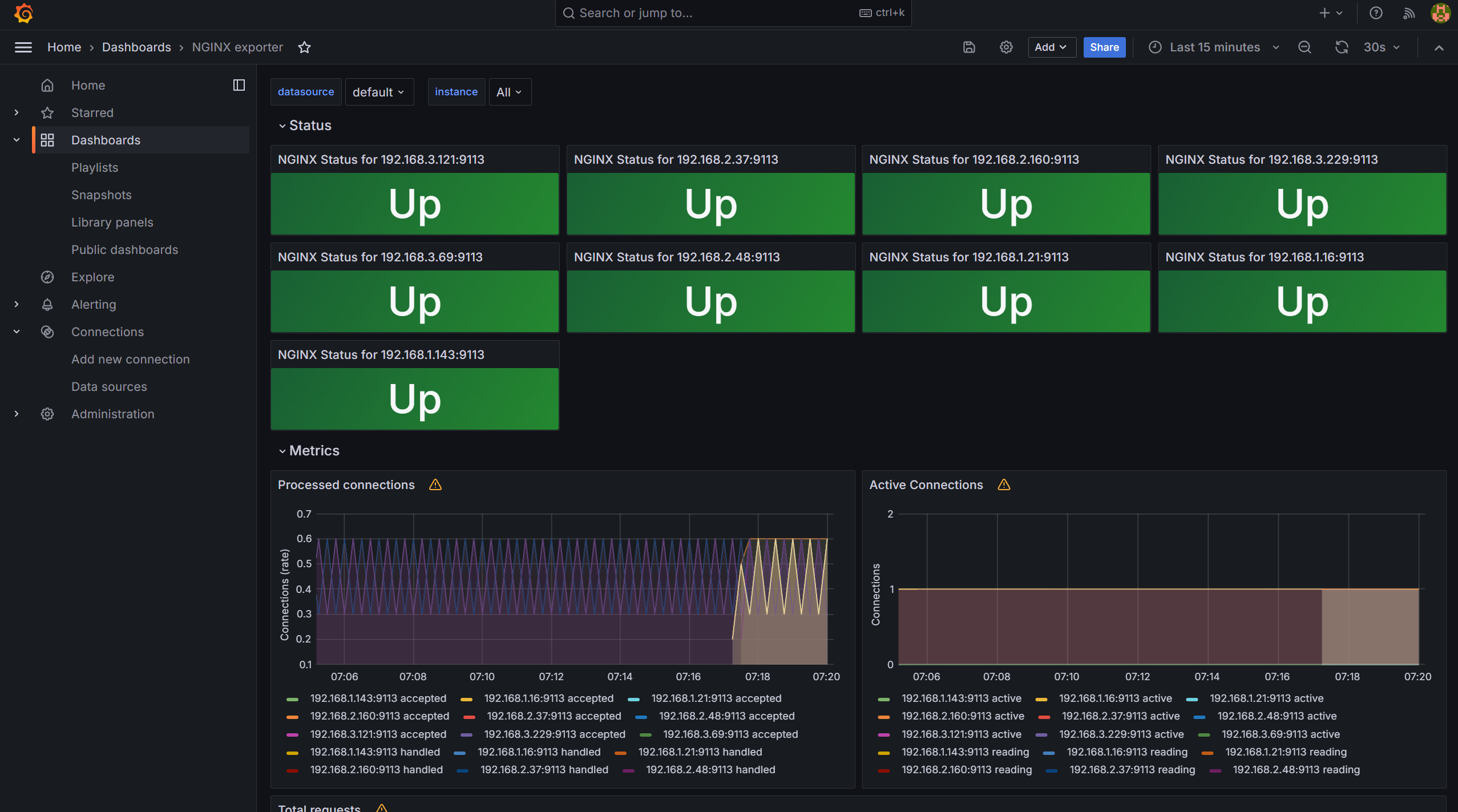Open the instance All dropdown
The image size is (1458, 812).
pos(509,92)
